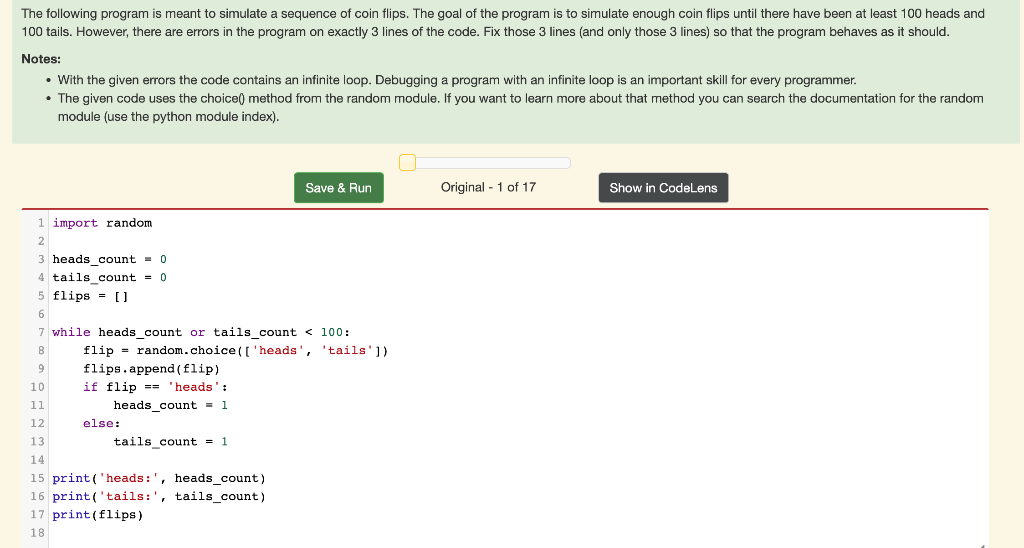Click the 'Original - 1 of 17' label
Screen dimensions: 1024x548
point(488,187)
